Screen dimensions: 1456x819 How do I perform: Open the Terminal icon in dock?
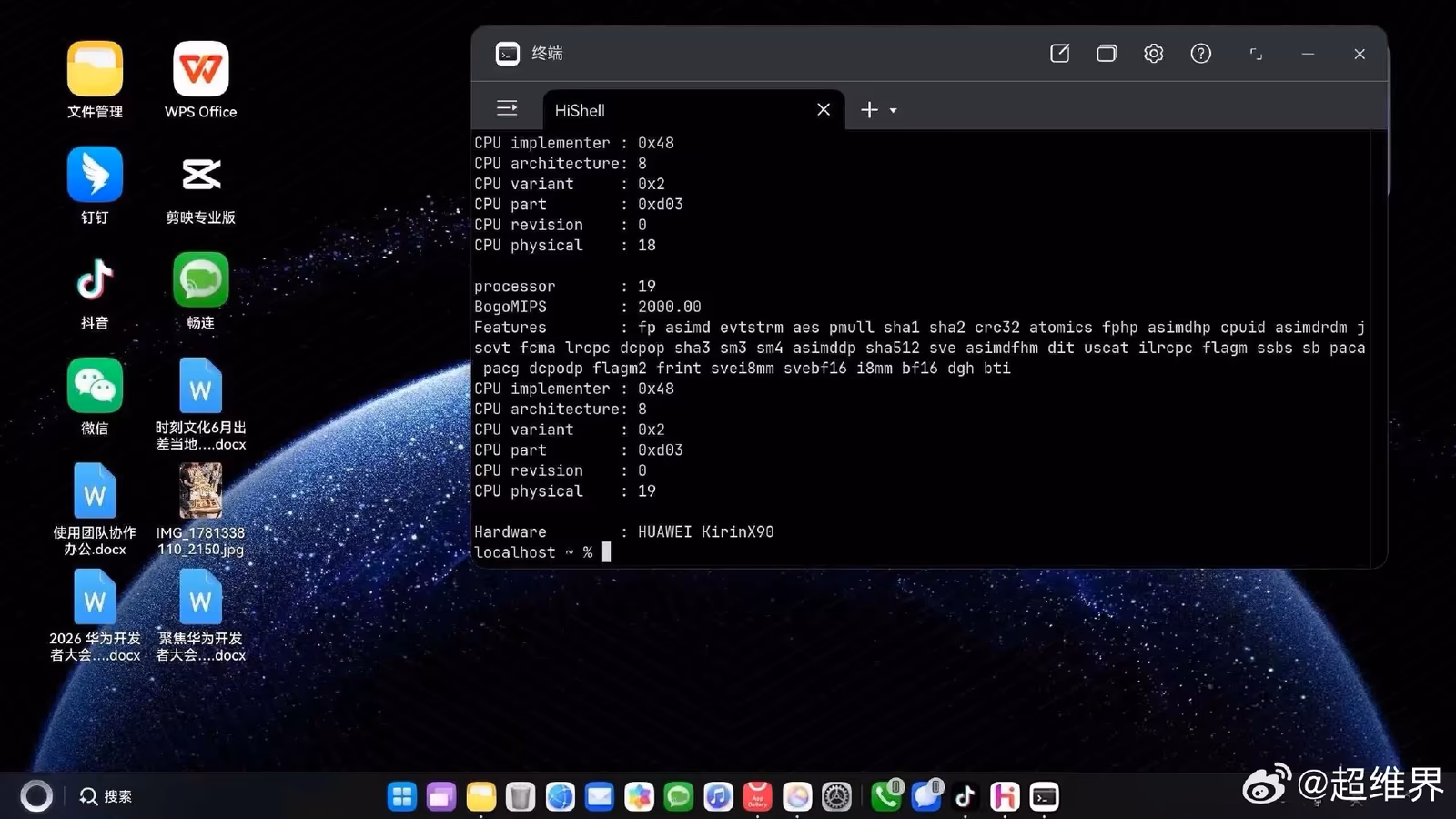pyautogui.click(x=1045, y=797)
